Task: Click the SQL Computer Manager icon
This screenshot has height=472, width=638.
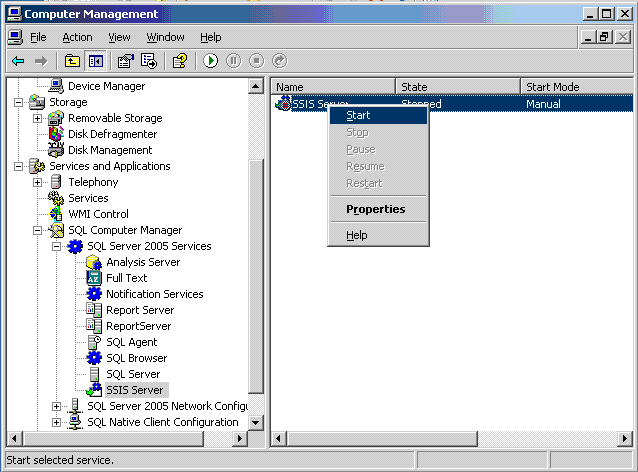Action: (x=56, y=230)
